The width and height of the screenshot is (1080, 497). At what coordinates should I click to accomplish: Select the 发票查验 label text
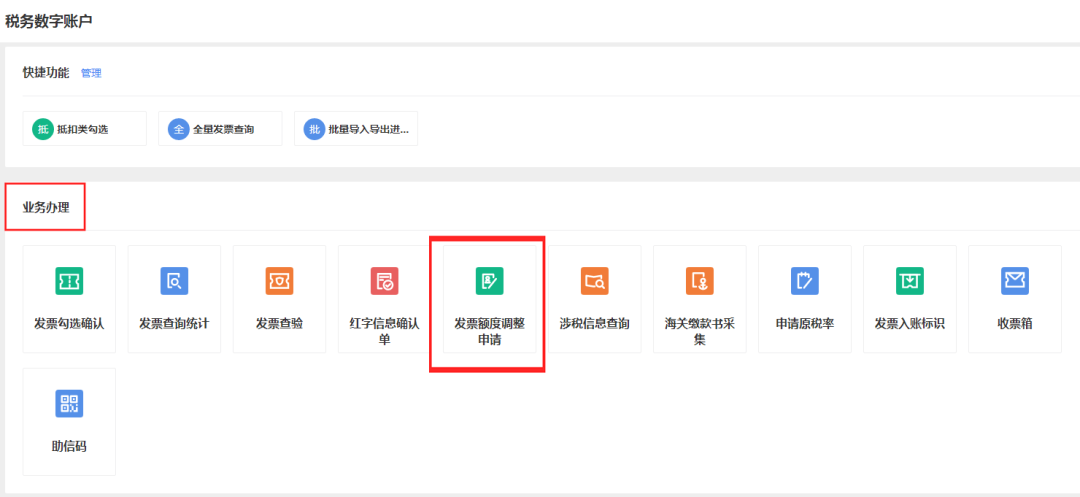[280, 324]
